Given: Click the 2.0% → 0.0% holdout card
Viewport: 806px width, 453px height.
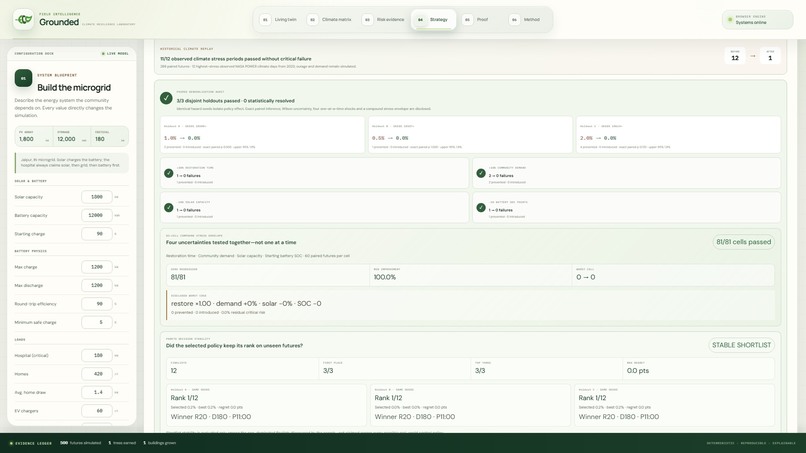Looking at the screenshot, I should (x=678, y=135).
